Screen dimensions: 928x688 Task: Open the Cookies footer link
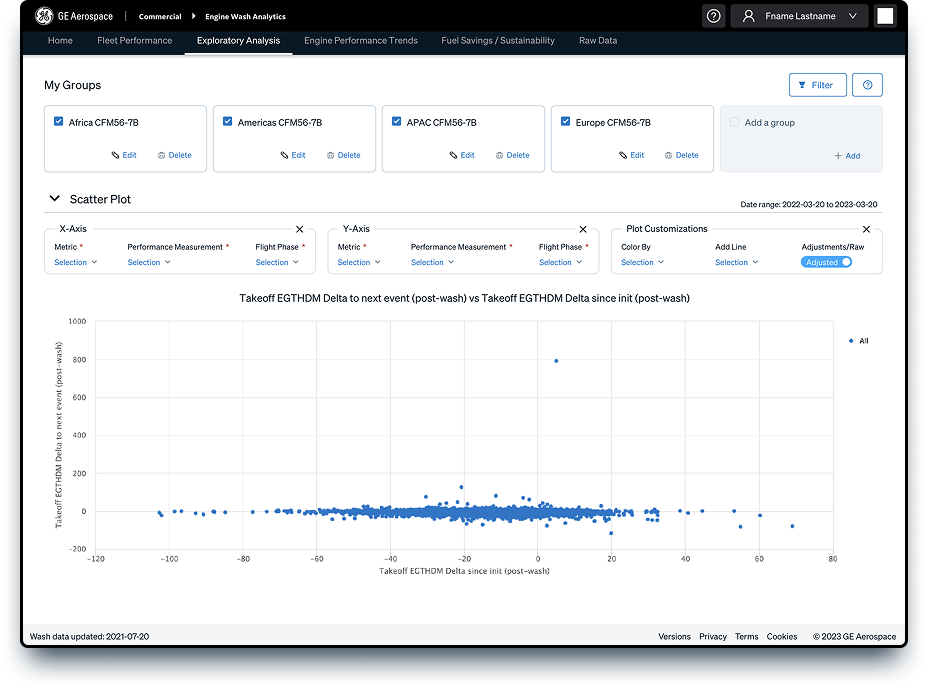coord(782,636)
